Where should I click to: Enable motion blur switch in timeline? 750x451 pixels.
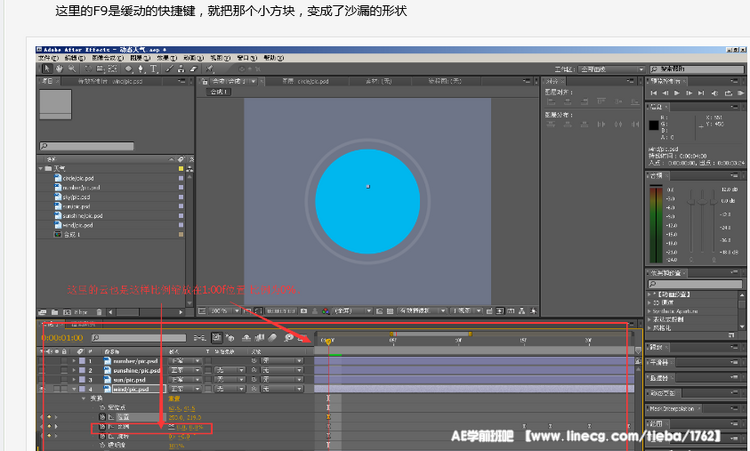[x=272, y=338]
